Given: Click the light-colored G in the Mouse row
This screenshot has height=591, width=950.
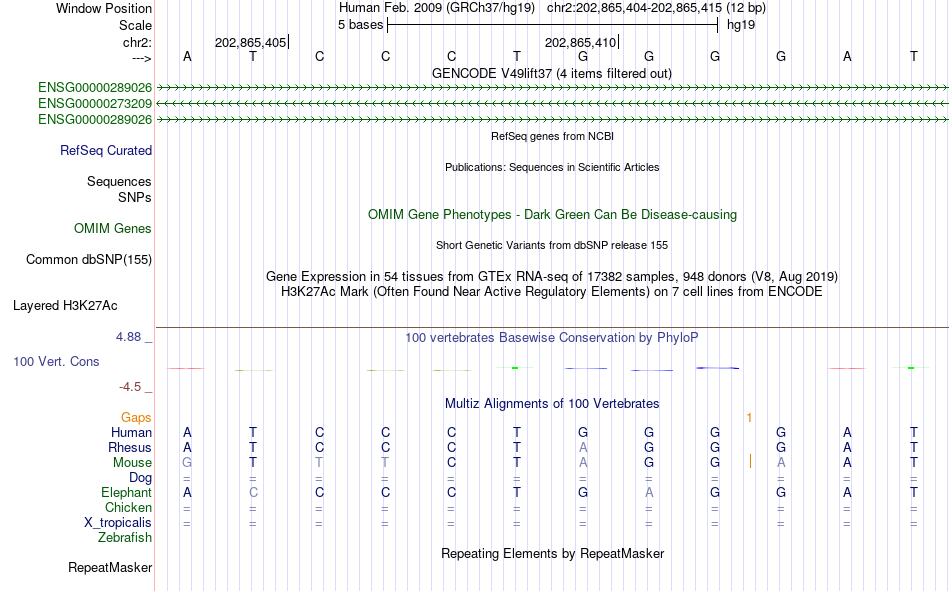Looking at the screenshot, I should pos(187,462).
